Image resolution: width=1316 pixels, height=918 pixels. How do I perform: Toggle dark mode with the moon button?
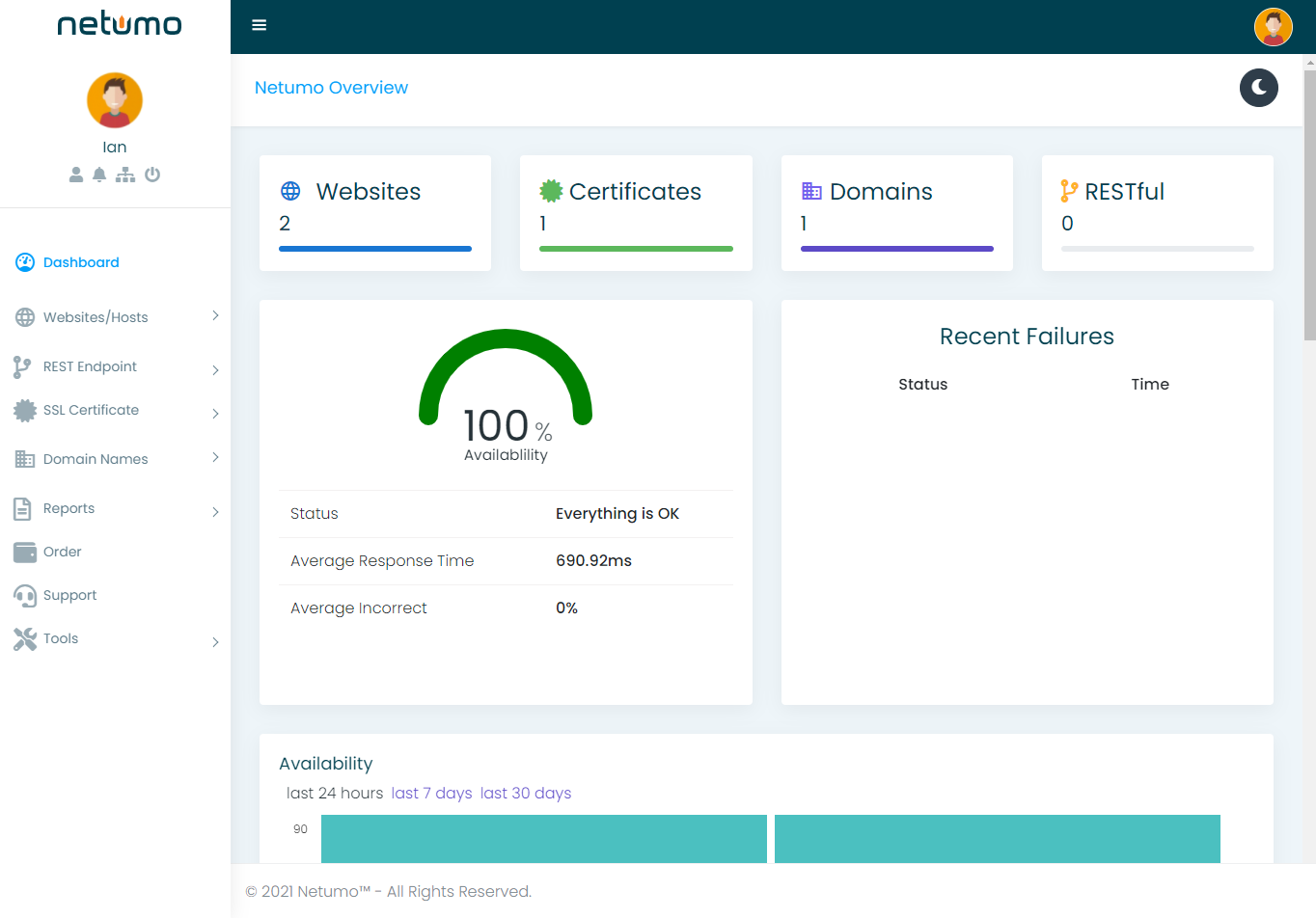1259,88
